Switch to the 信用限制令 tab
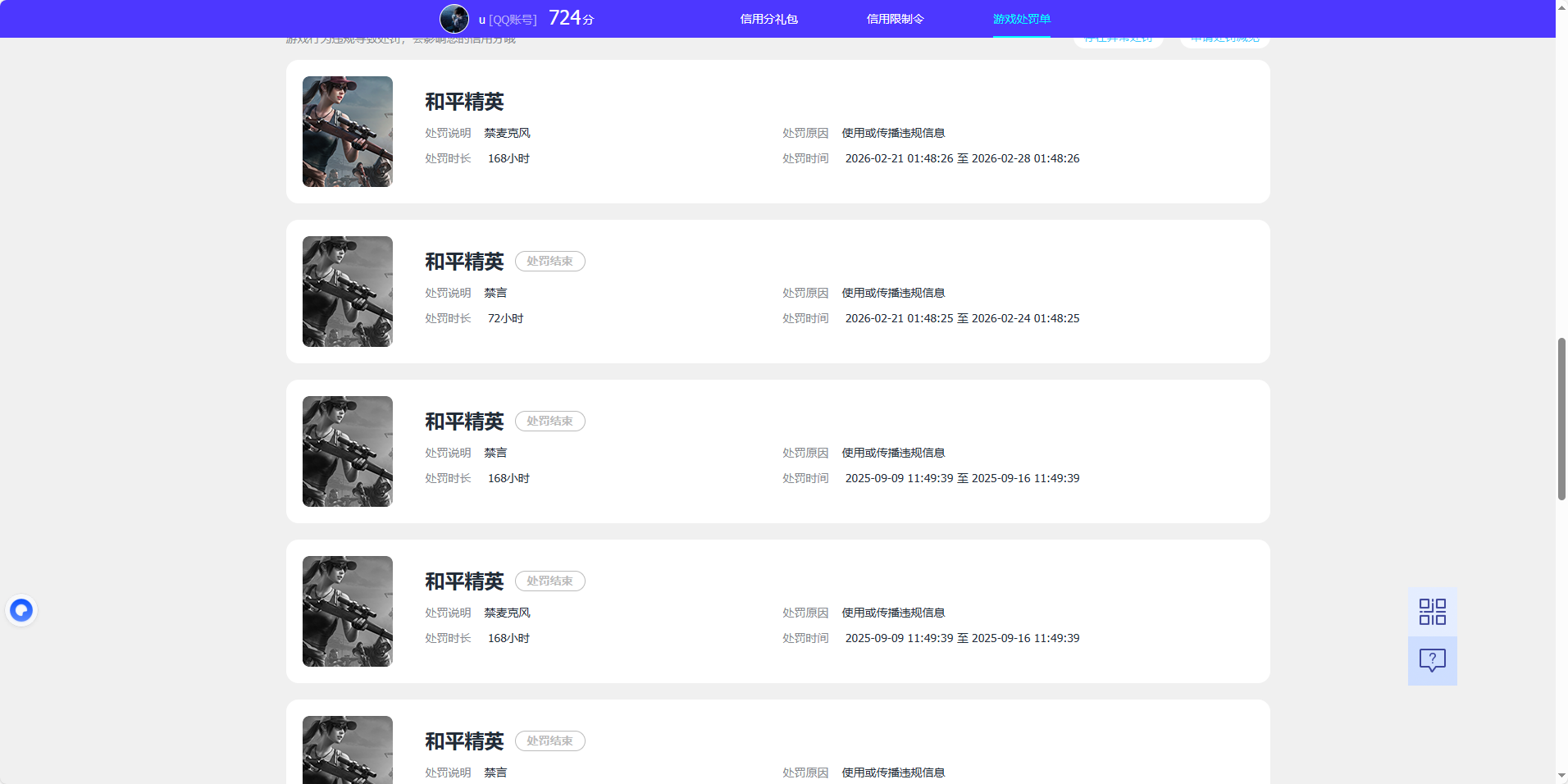This screenshot has width=1568, height=784. click(x=894, y=18)
